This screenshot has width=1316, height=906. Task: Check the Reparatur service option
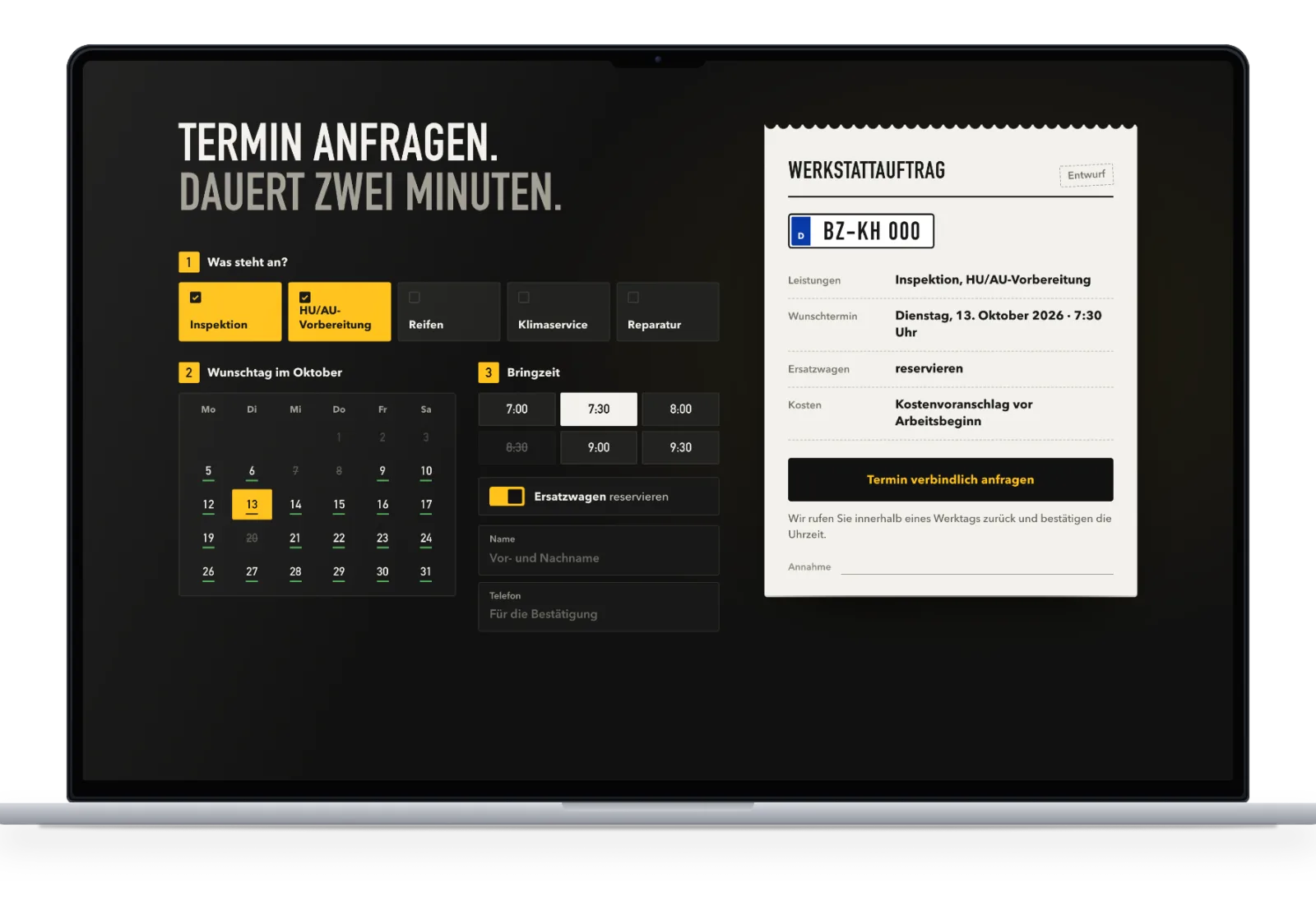click(x=667, y=312)
